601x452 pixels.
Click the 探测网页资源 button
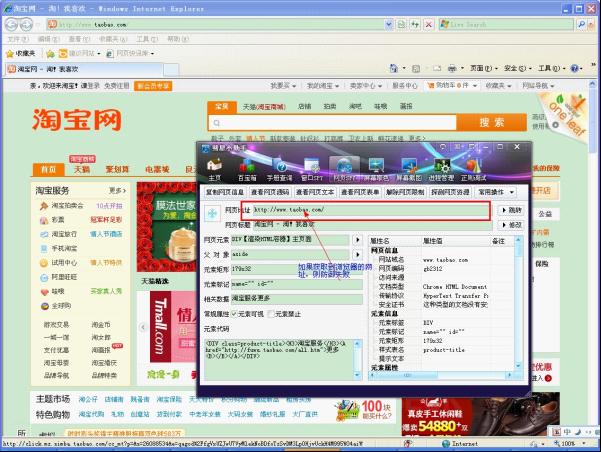pyautogui.click(x=450, y=192)
